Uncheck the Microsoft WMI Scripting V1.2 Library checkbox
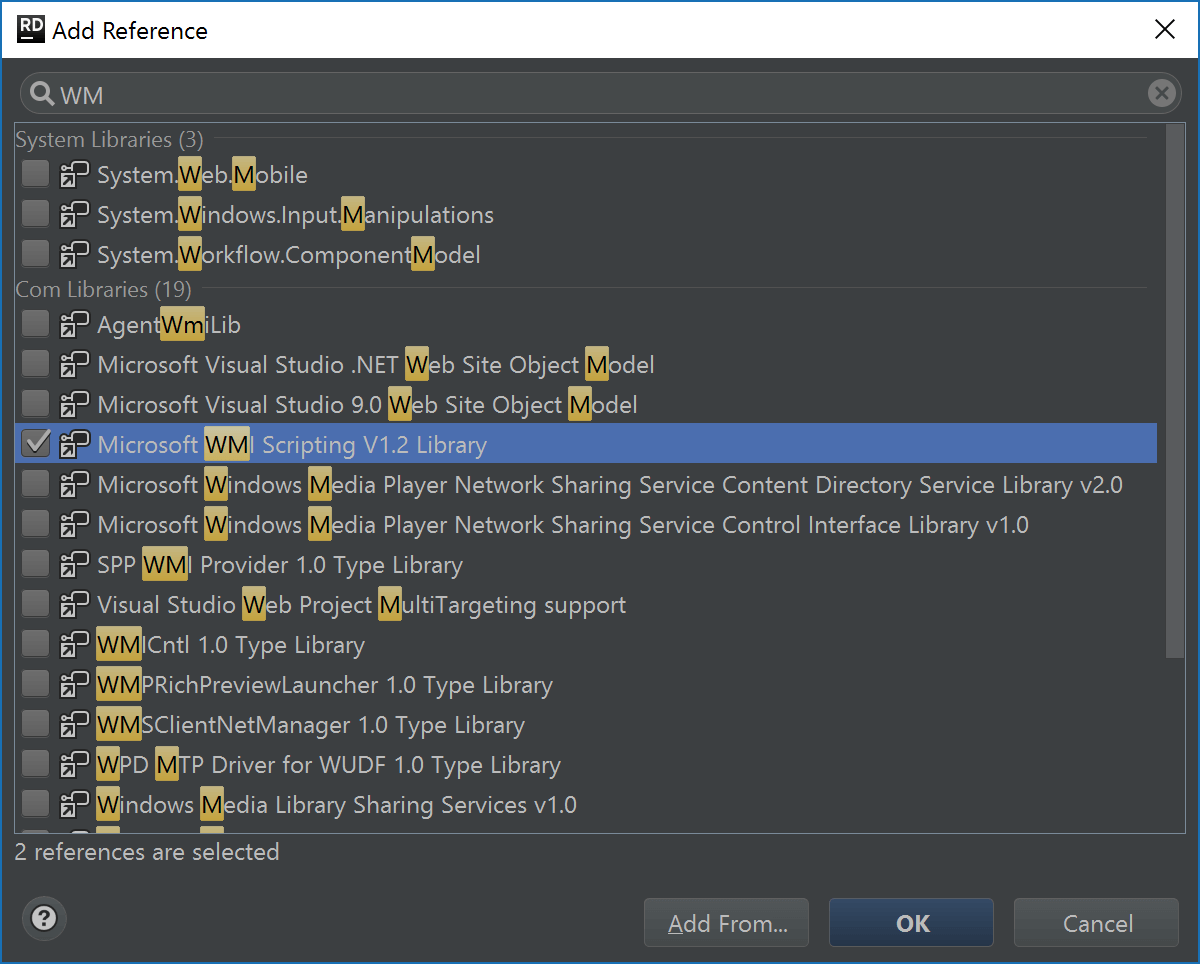This screenshot has height=964, width=1200. (36, 444)
